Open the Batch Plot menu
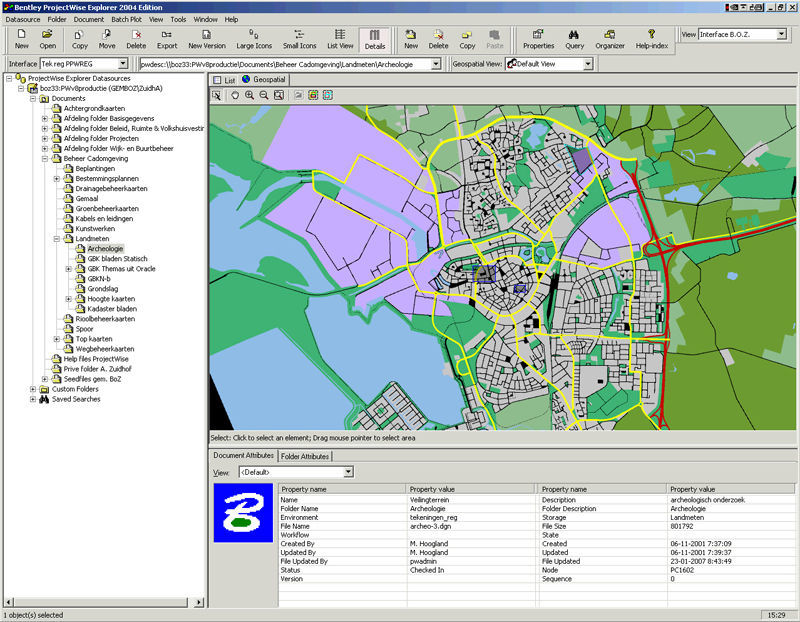This screenshot has width=800, height=622. (x=126, y=19)
